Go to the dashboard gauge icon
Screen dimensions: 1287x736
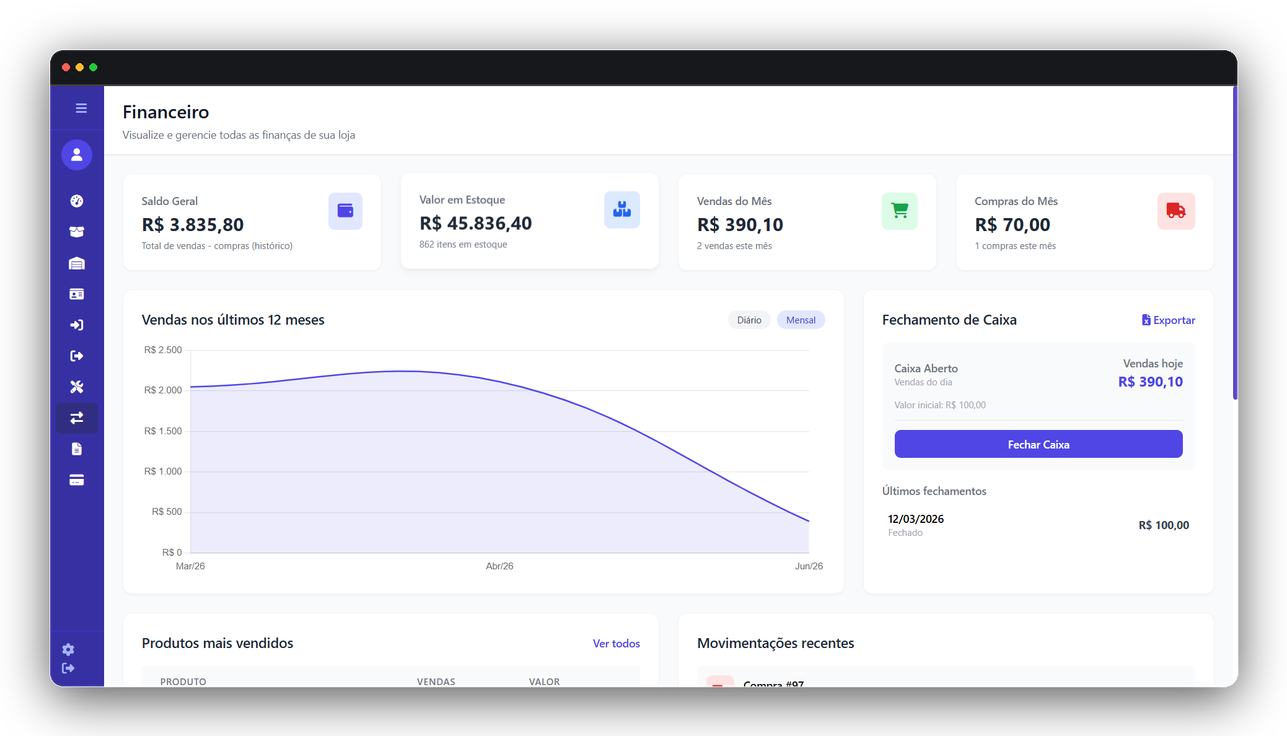click(77, 201)
